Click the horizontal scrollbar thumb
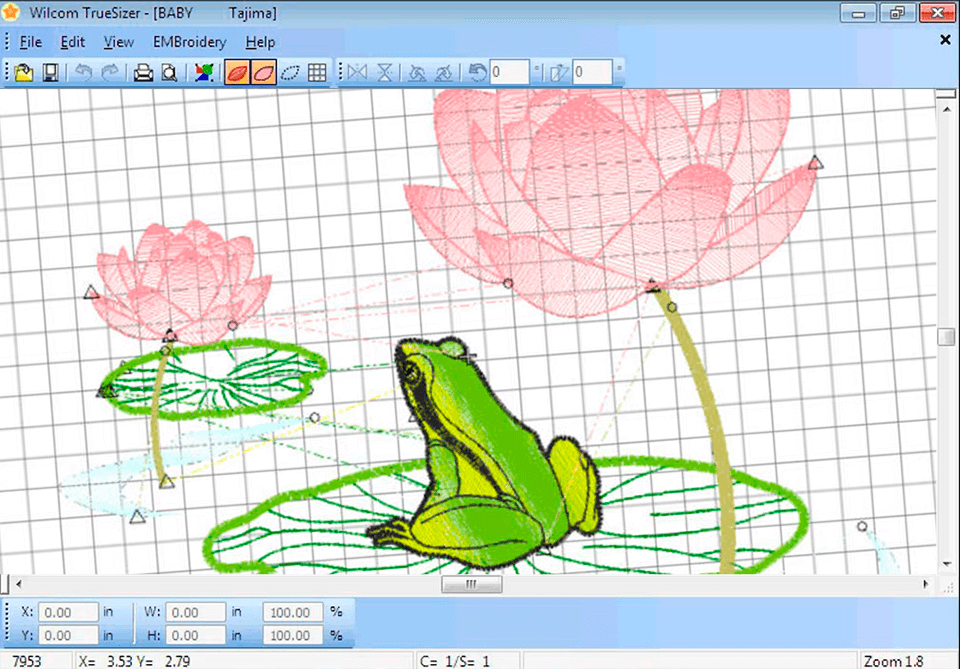 [470, 584]
